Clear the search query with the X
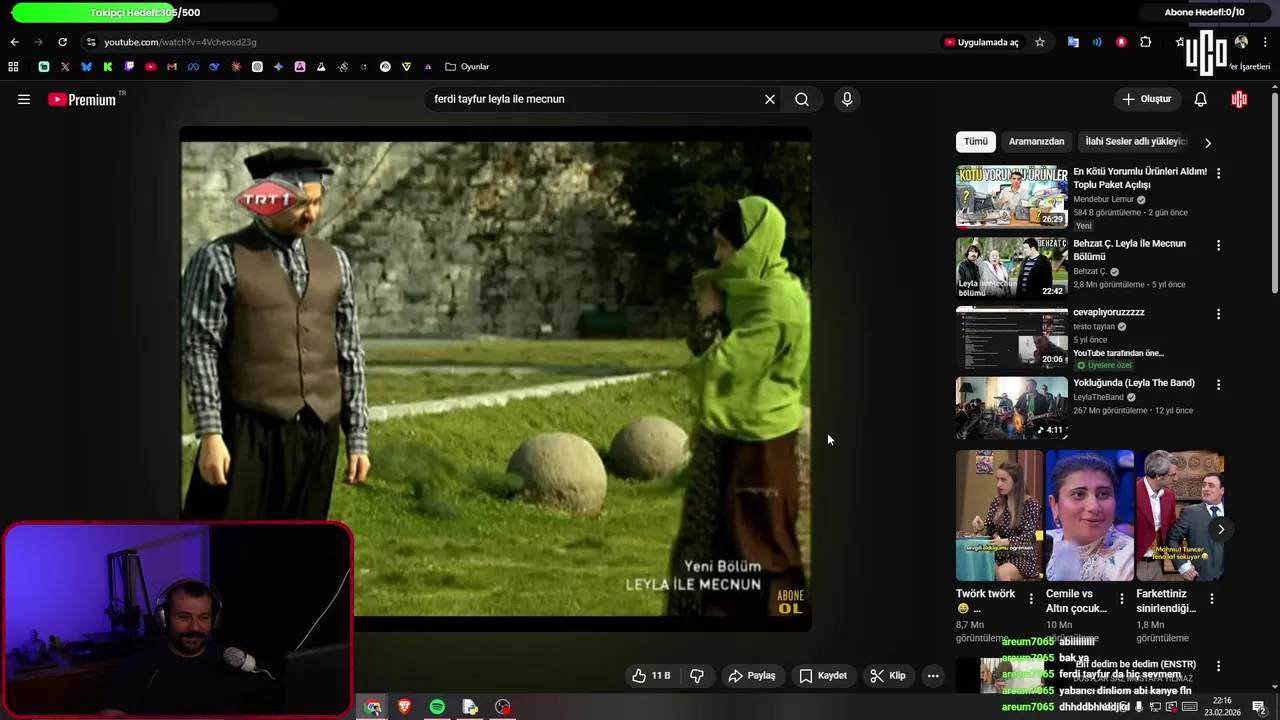The width and height of the screenshot is (1280, 720). pos(770,99)
